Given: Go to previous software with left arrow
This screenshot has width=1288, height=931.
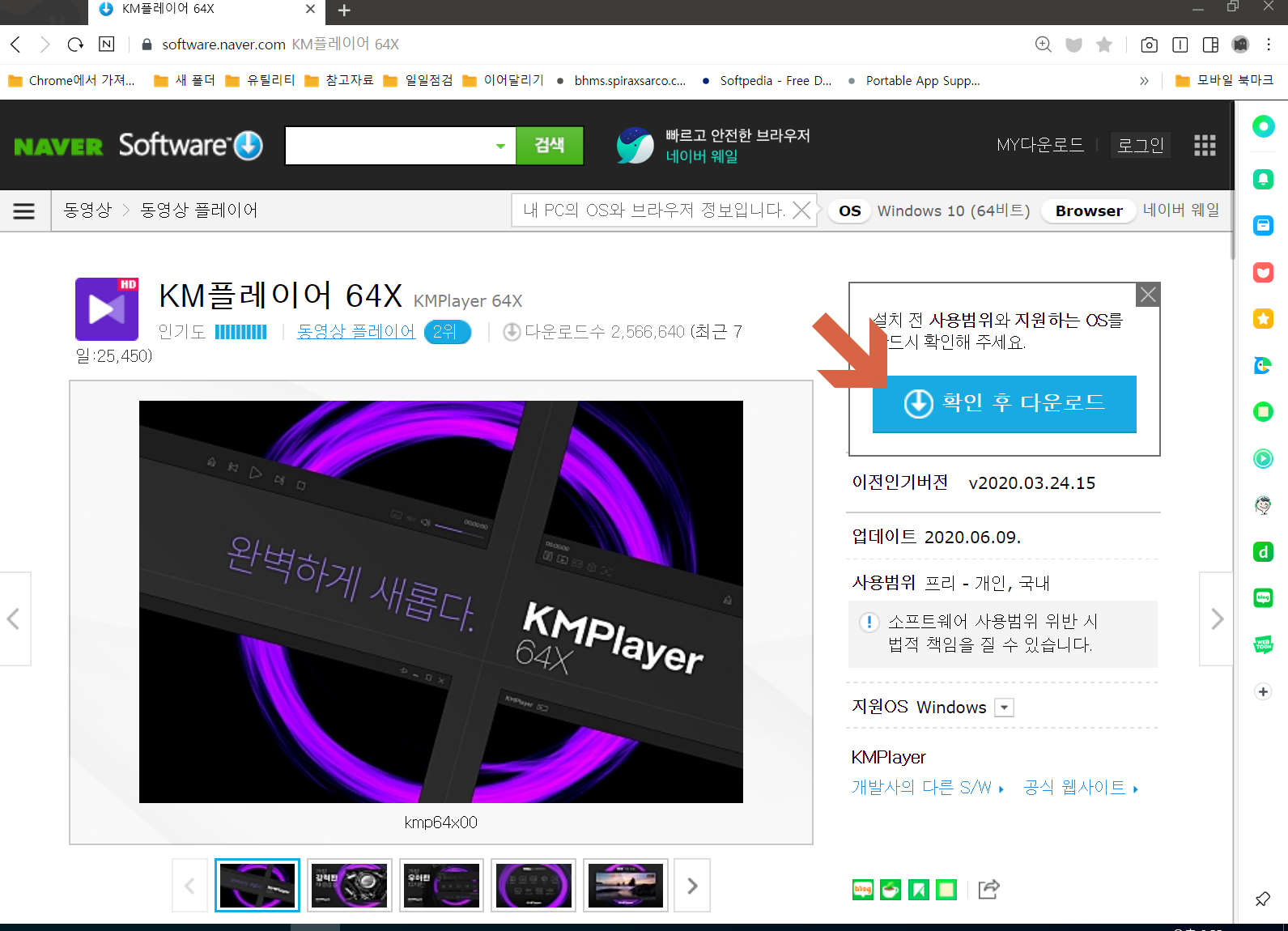Looking at the screenshot, I should tap(14, 619).
